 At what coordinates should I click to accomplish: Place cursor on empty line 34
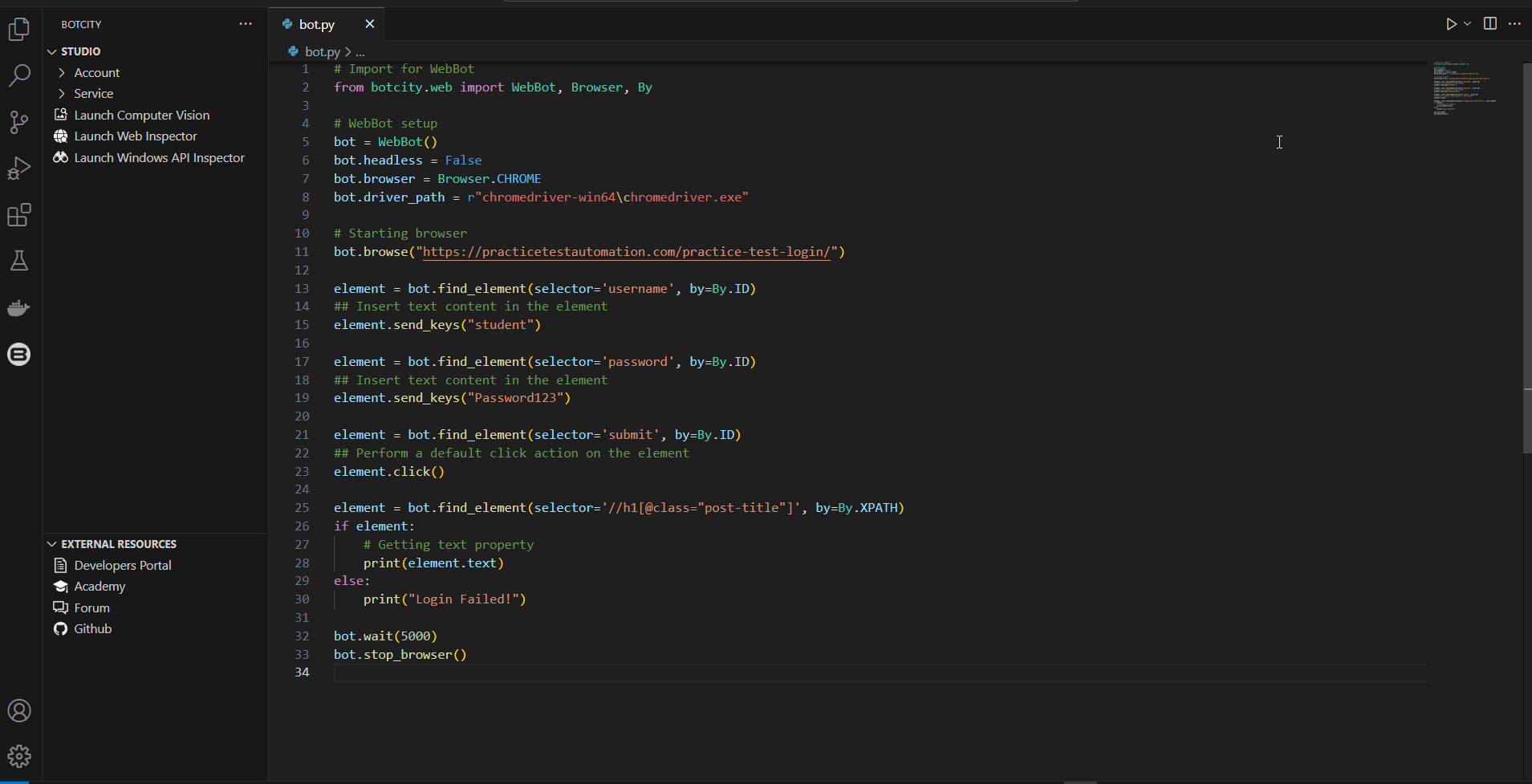click(880, 672)
